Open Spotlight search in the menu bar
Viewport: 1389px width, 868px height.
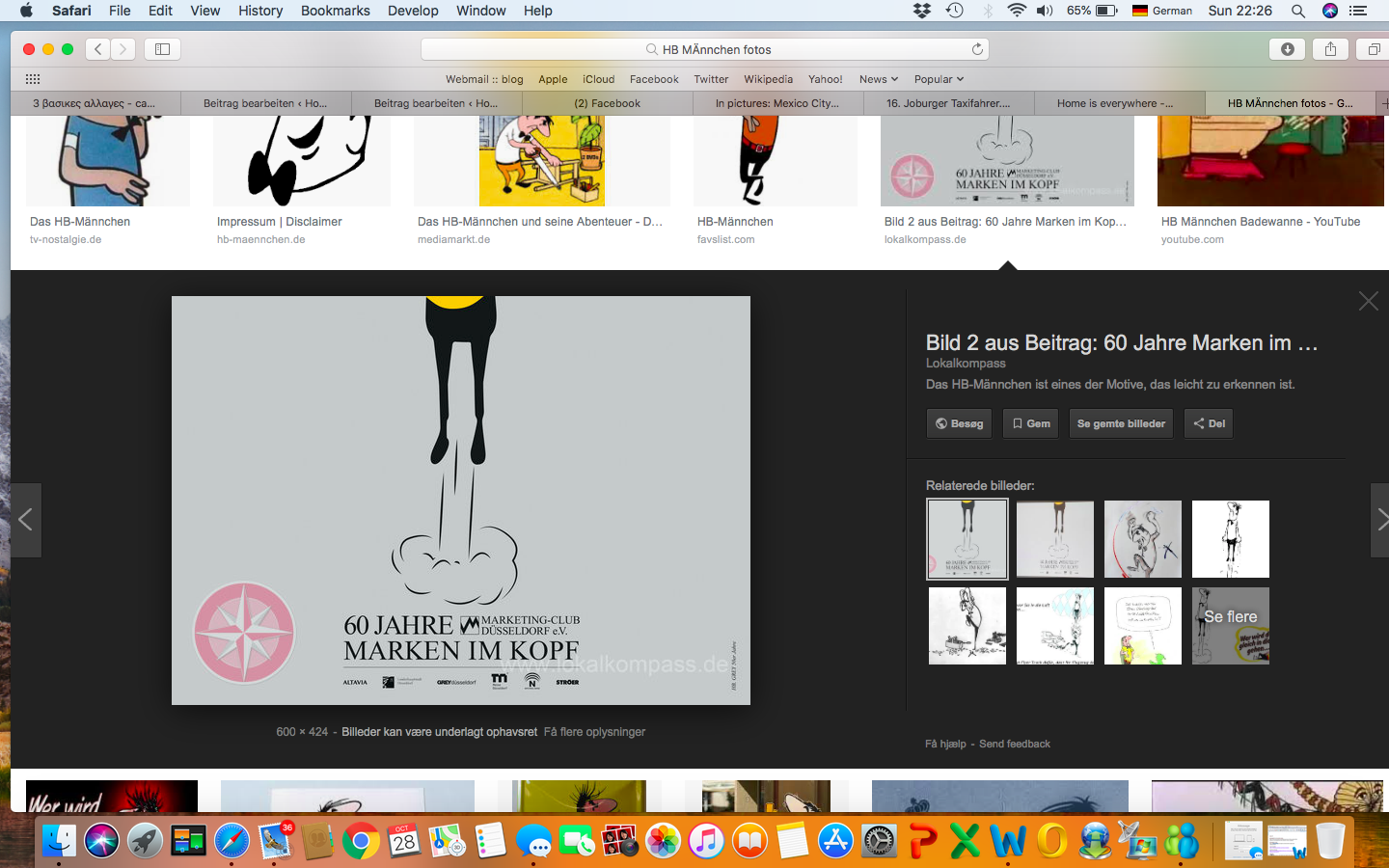[1298, 11]
